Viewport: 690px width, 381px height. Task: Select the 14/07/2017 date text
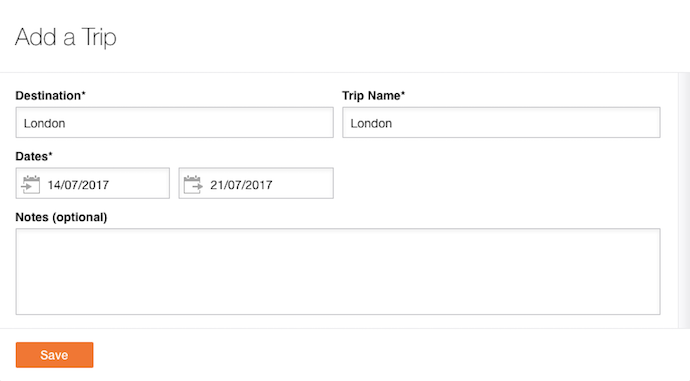click(x=78, y=185)
